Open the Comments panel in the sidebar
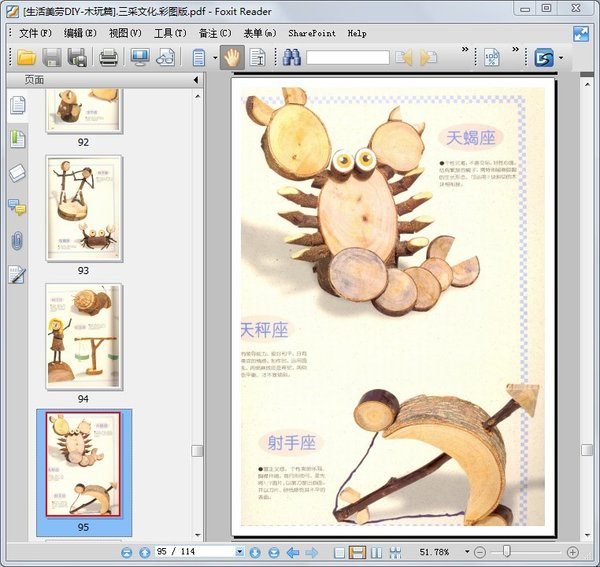The image size is (600, 567). pos(17,207)
